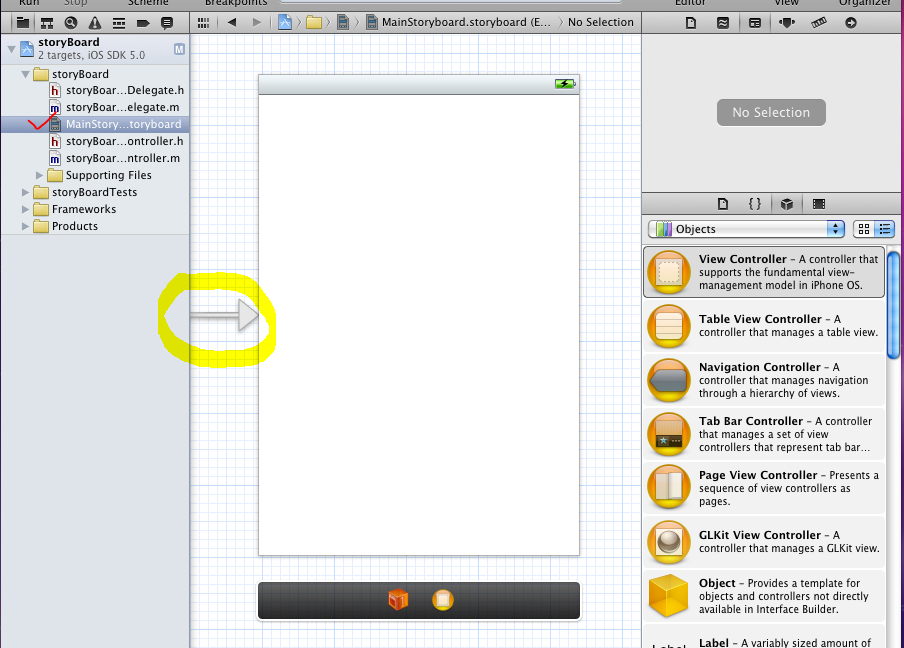Expand the Supporting Files folder
Image resolution: width=904 pixels, height=648 pixels.
click(39, 175)
